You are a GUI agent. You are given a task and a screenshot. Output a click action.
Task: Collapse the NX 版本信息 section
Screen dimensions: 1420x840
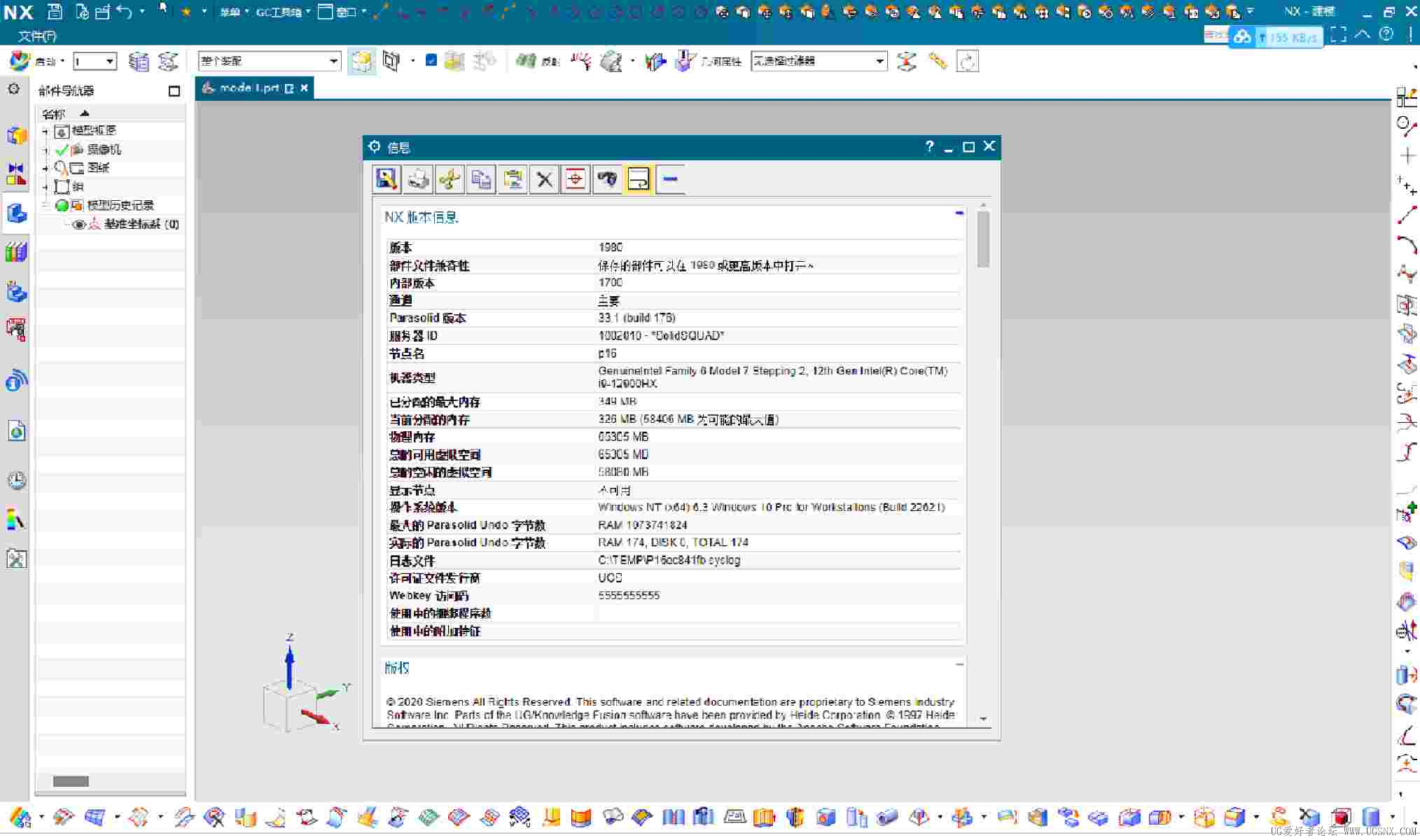(959, 213)
